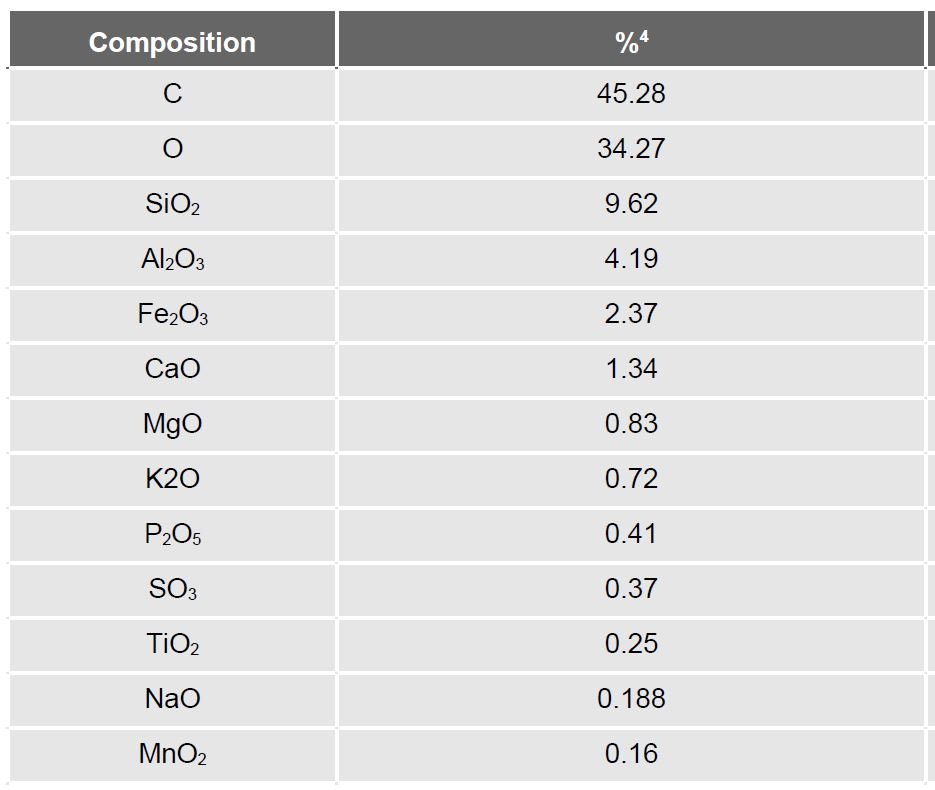The image size is (935, 790).
Task: Click the 0.188 value for NaO
Action: pyautogui.click(x=631, y=699)
